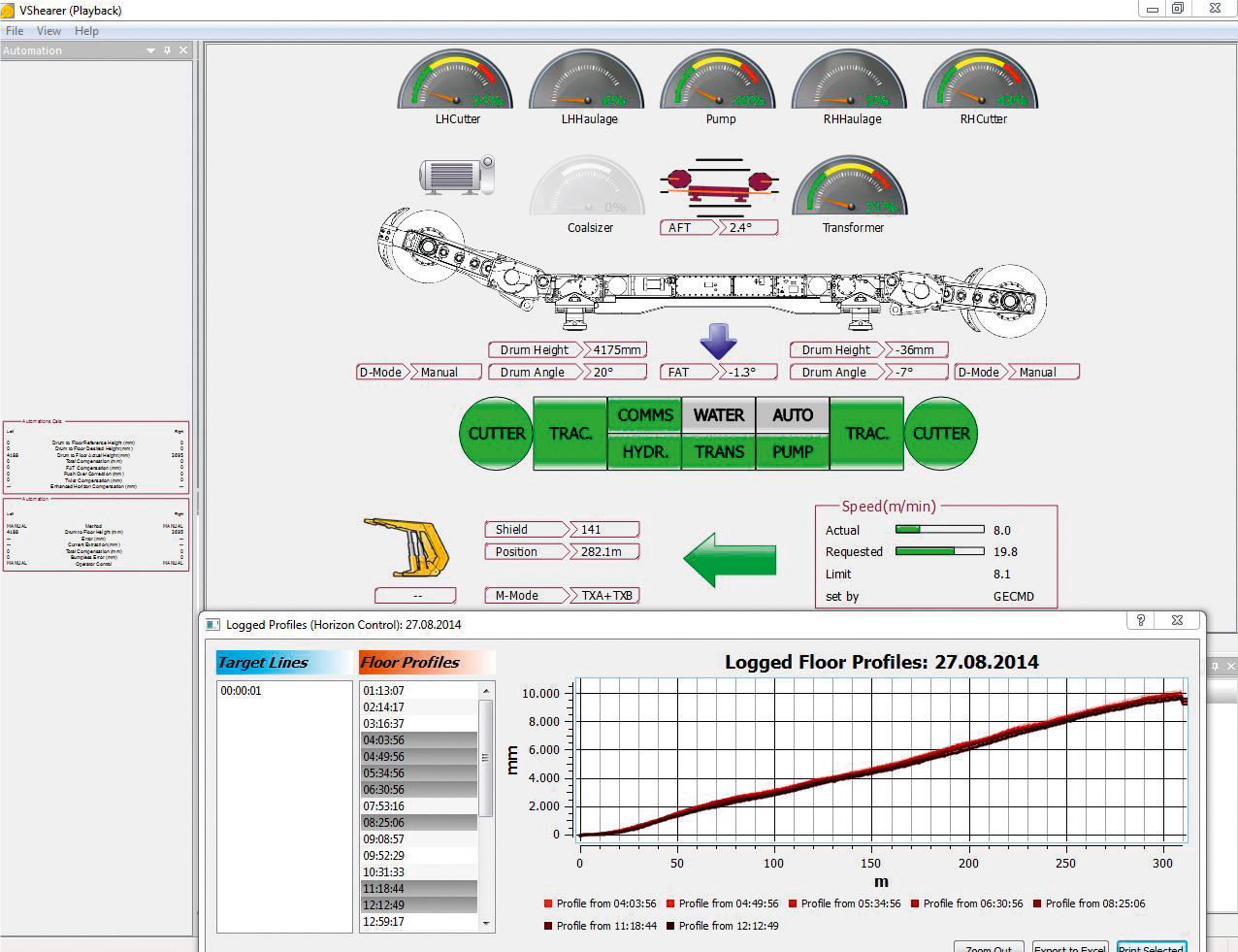Pin the Automation panel

point(167,50)
